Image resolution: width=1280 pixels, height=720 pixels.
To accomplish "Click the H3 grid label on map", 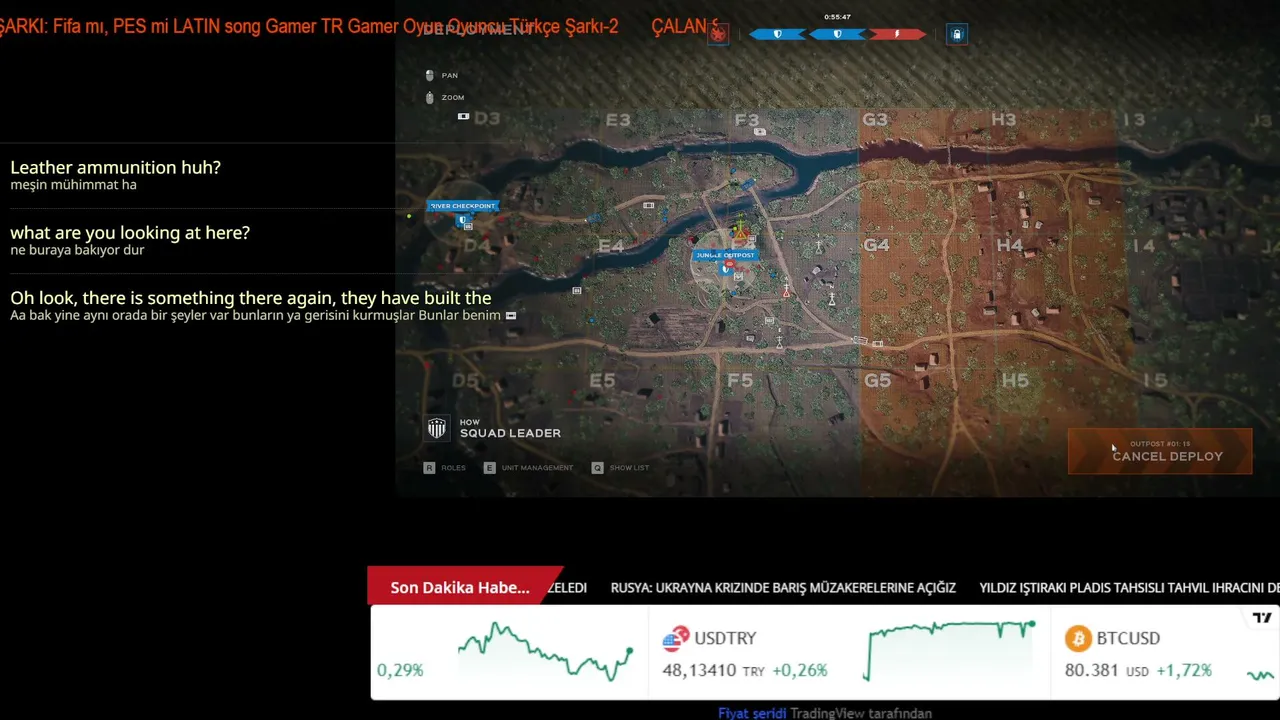I will (x=1003, y=120).
